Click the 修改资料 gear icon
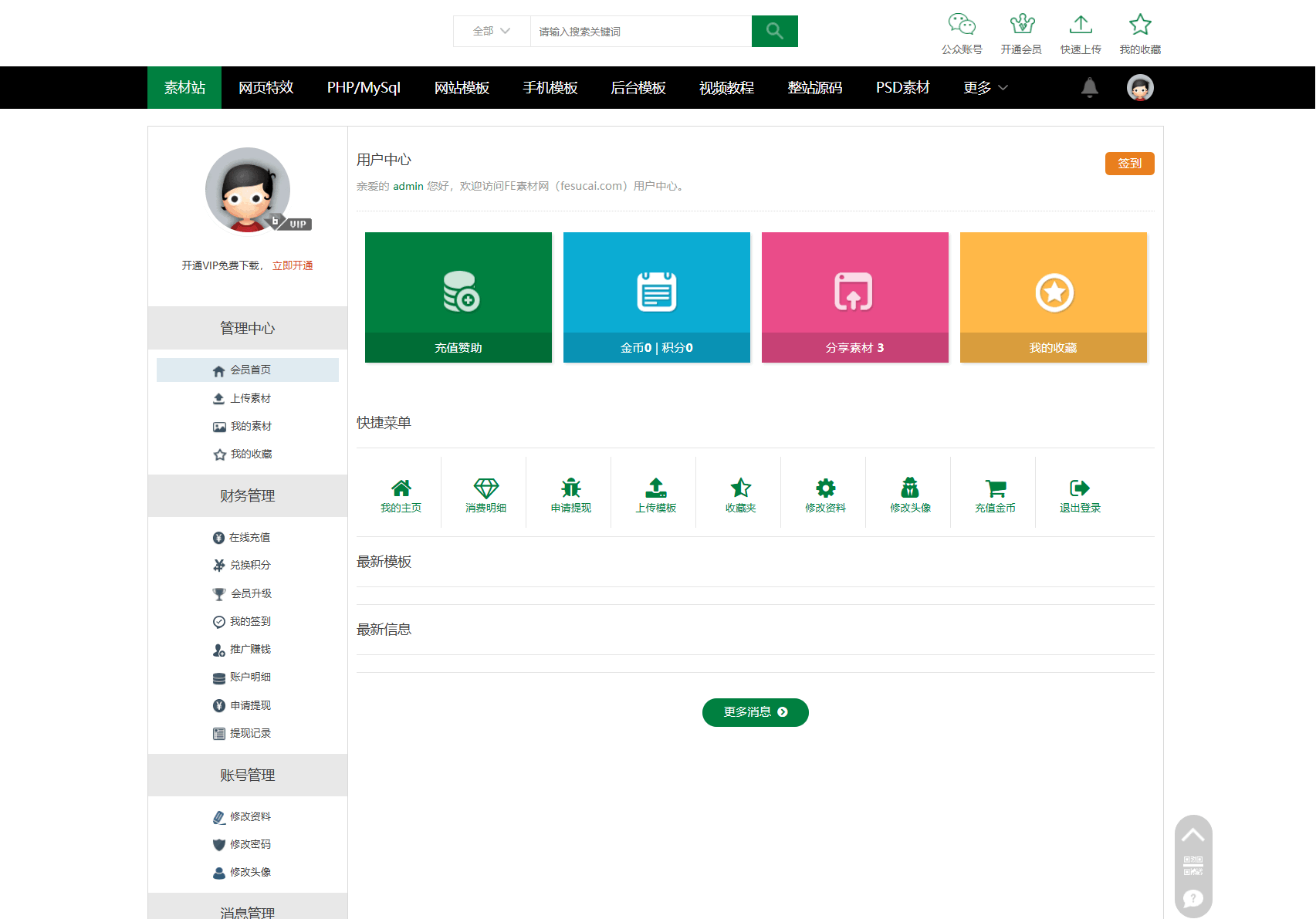1316x919 pixels. click(824, 487)
